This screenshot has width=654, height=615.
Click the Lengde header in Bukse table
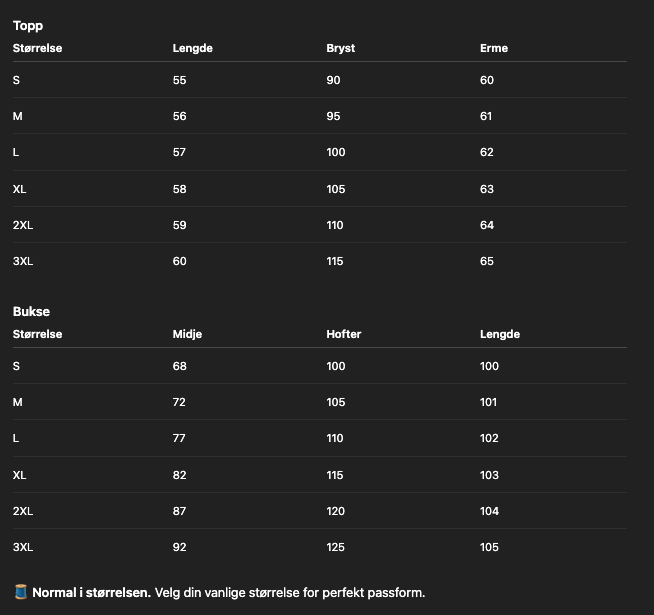pos(500,334)
